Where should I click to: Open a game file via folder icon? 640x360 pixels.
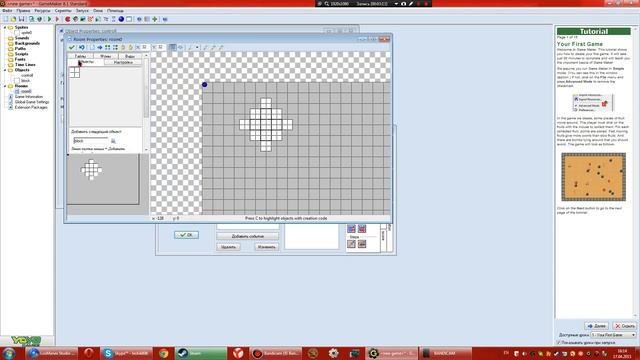[x=13, y=19]
